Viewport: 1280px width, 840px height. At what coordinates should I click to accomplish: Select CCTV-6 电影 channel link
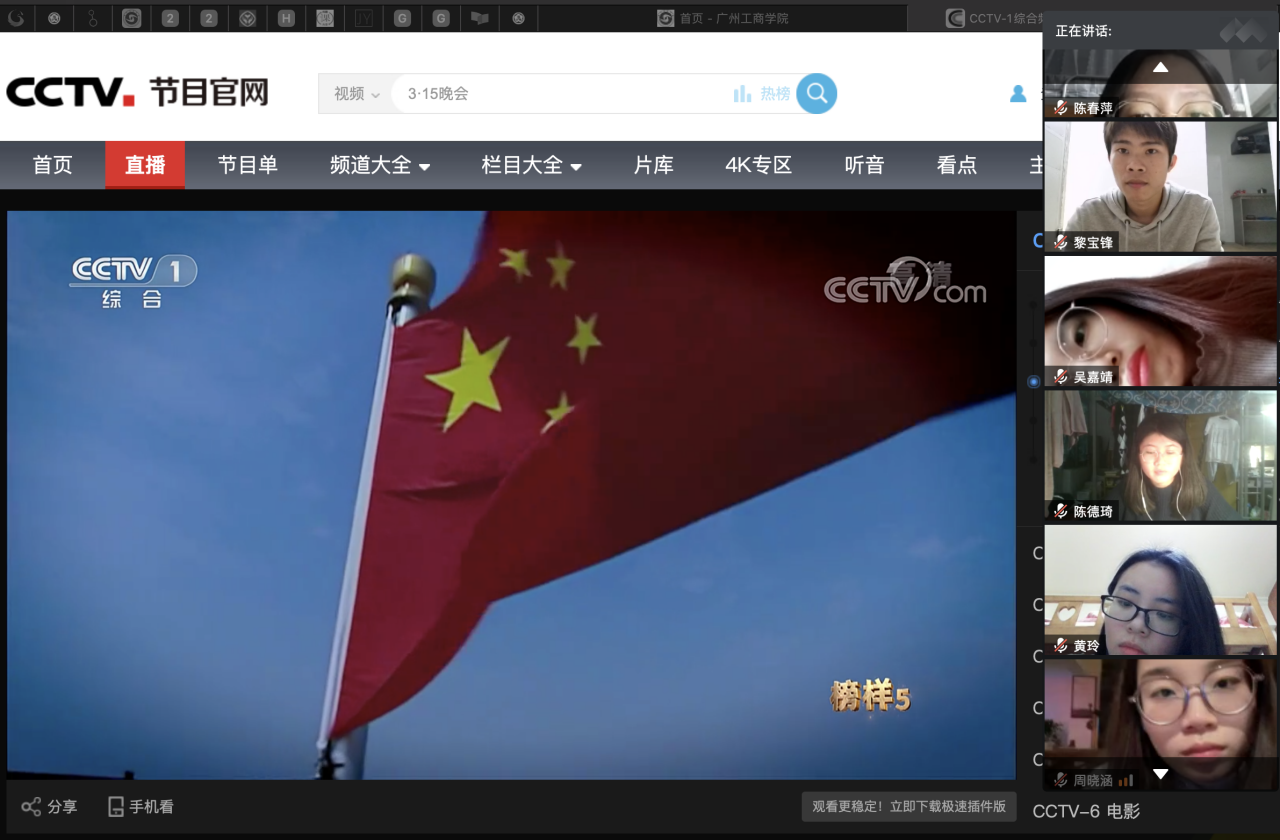pyautogui.click(x=1086, y=811)
